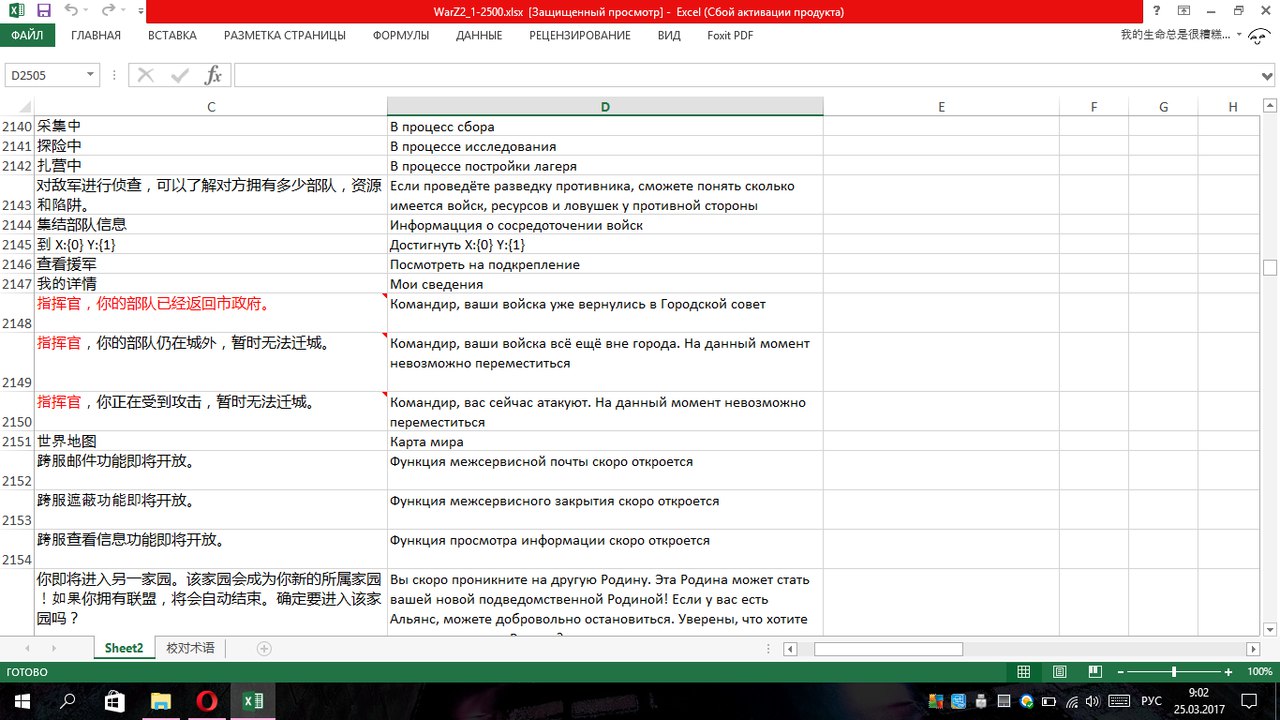Open Excel Help with the question mark icon
Image resolution: width=1280 pixels, height=720 pixels.
(x=1156, y=11)
